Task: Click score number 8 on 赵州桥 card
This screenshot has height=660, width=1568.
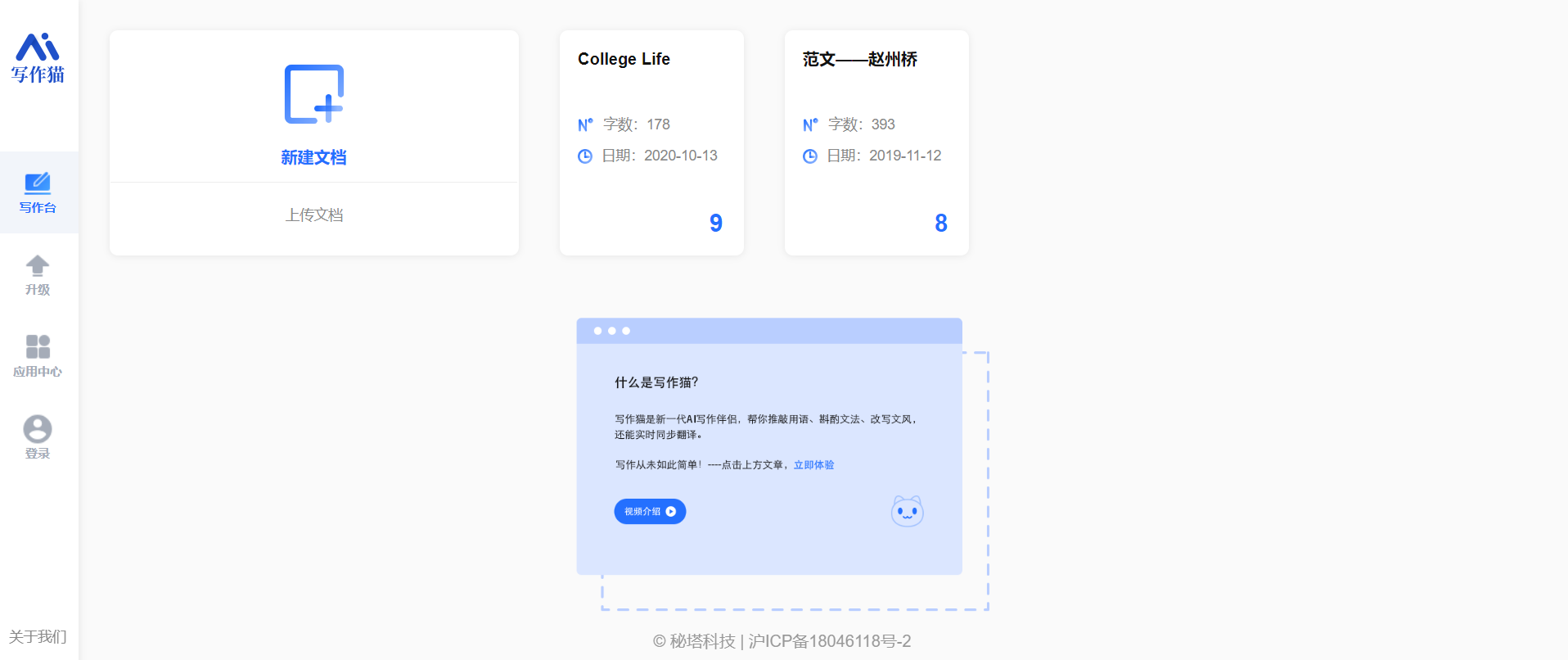Action: (x=941, y=223)
